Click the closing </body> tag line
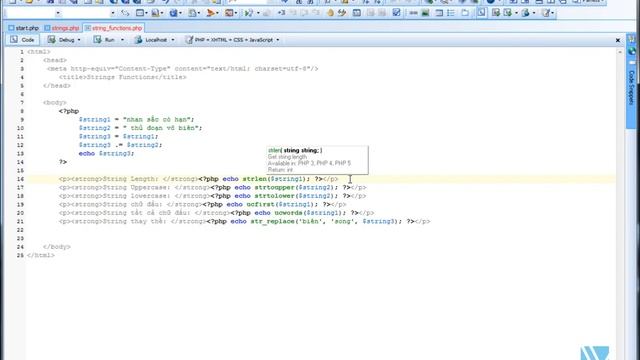The height and width of the screenshot is (360, 640). 57,247
